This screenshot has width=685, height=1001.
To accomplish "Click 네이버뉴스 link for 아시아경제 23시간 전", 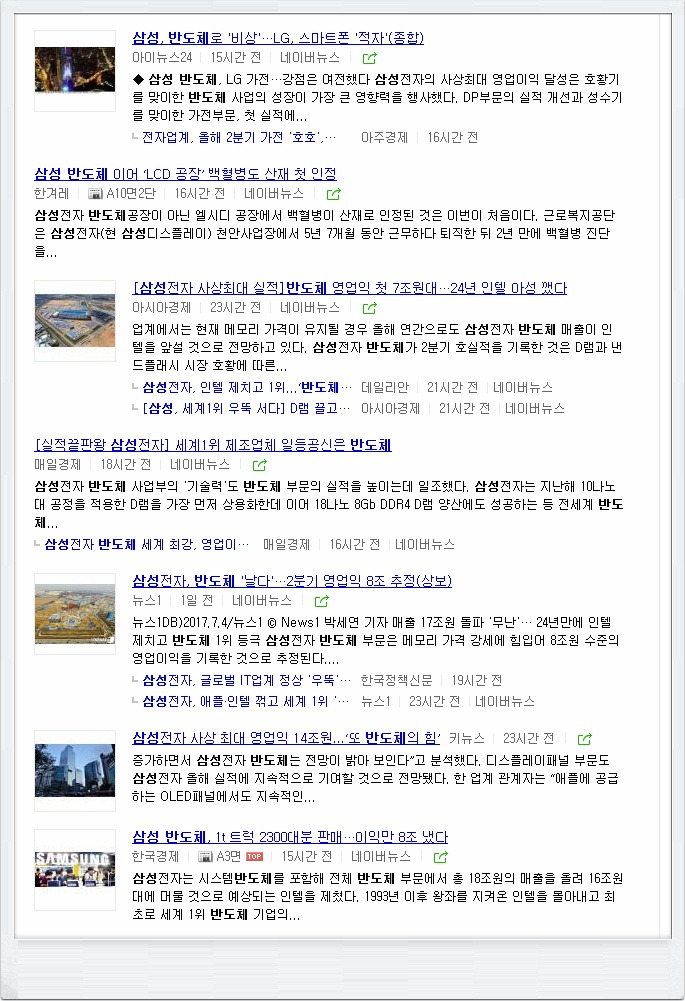I will (x=310, y=308).
